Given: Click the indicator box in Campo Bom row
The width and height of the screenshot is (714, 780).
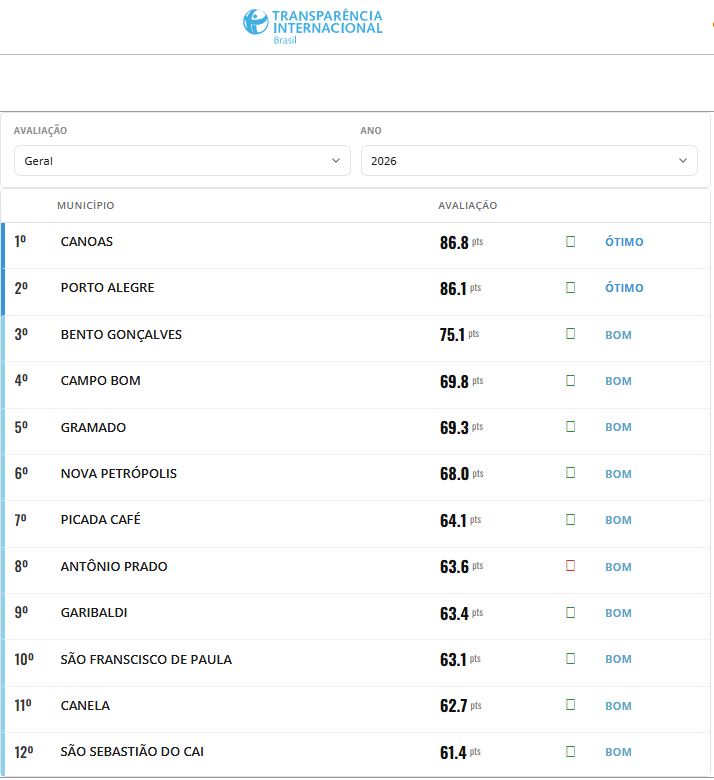Looking at the screenshot, I should (x=570, y=381).
